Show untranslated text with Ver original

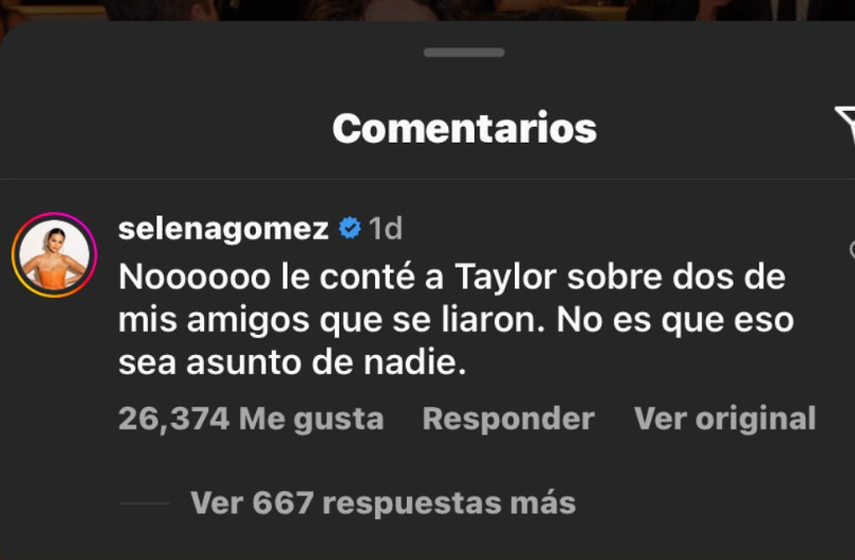[x=725, y=419]
